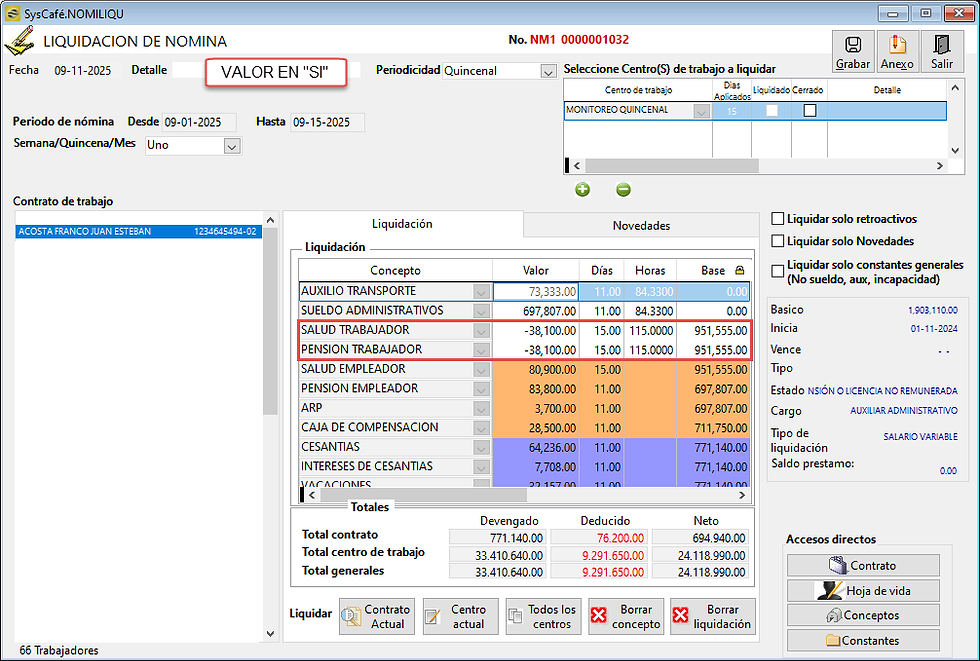Enable Liquidar solo constantes generales
The image size is (980, 661).
778,271
